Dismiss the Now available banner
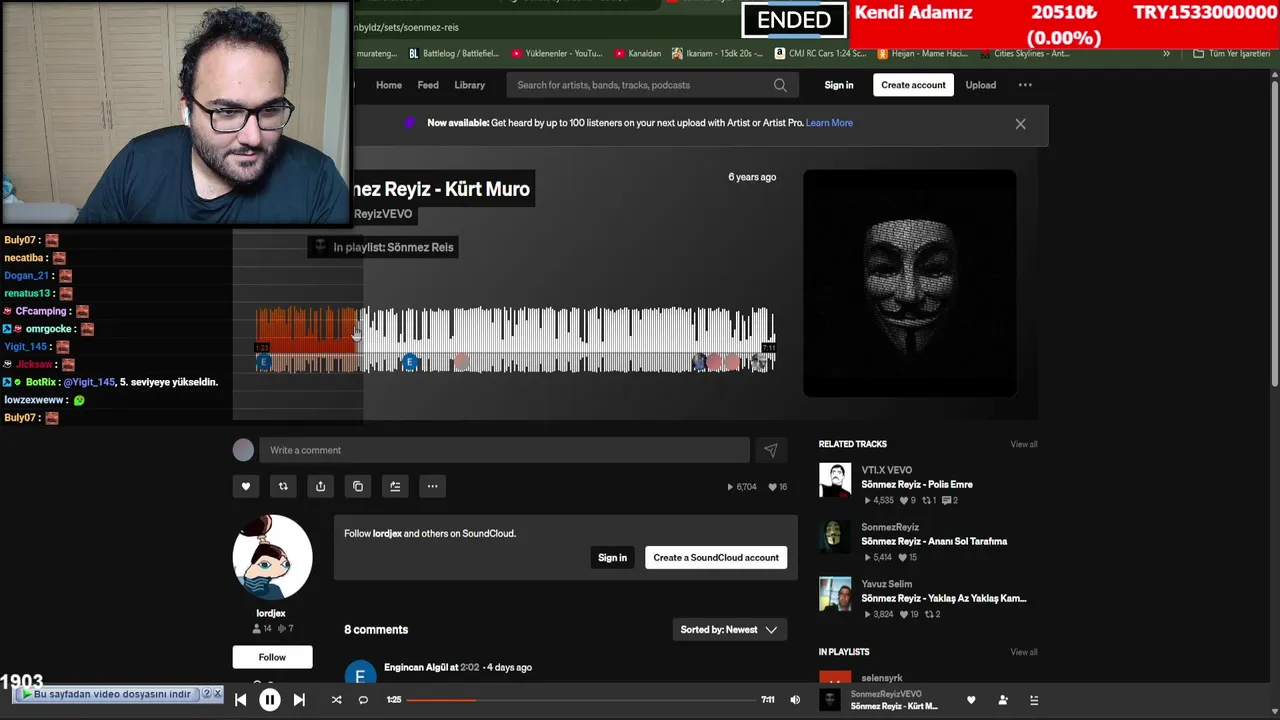The height and width of the screenshot is (720, 1280). (1020, 124)
